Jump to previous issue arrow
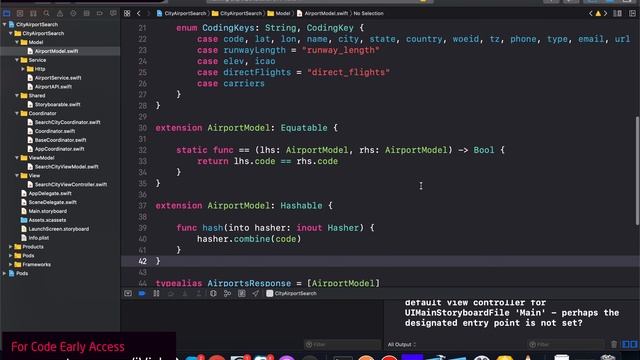640x360 pixels. (x=590, y=13)
